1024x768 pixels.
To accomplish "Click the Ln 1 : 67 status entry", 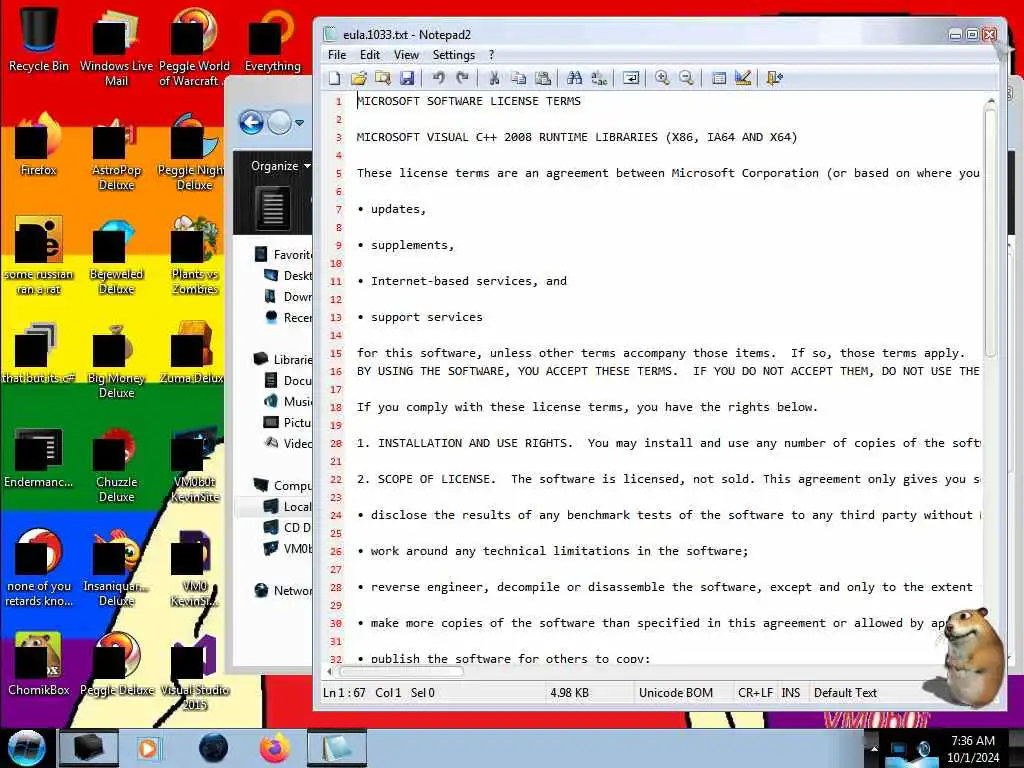I will (344, 692).
